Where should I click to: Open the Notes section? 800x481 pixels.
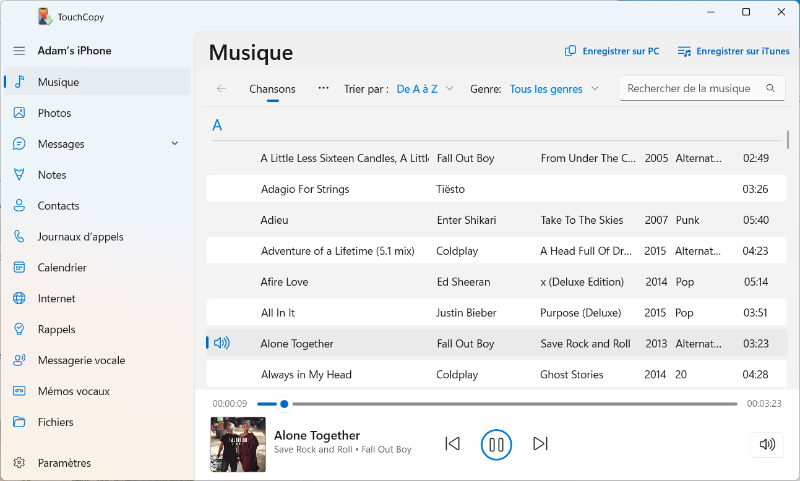pos(51,175)
